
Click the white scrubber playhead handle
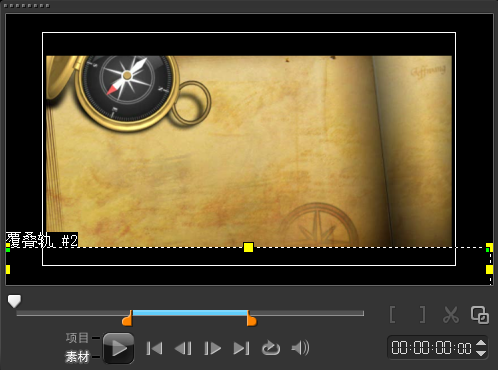tap(14, 301)
